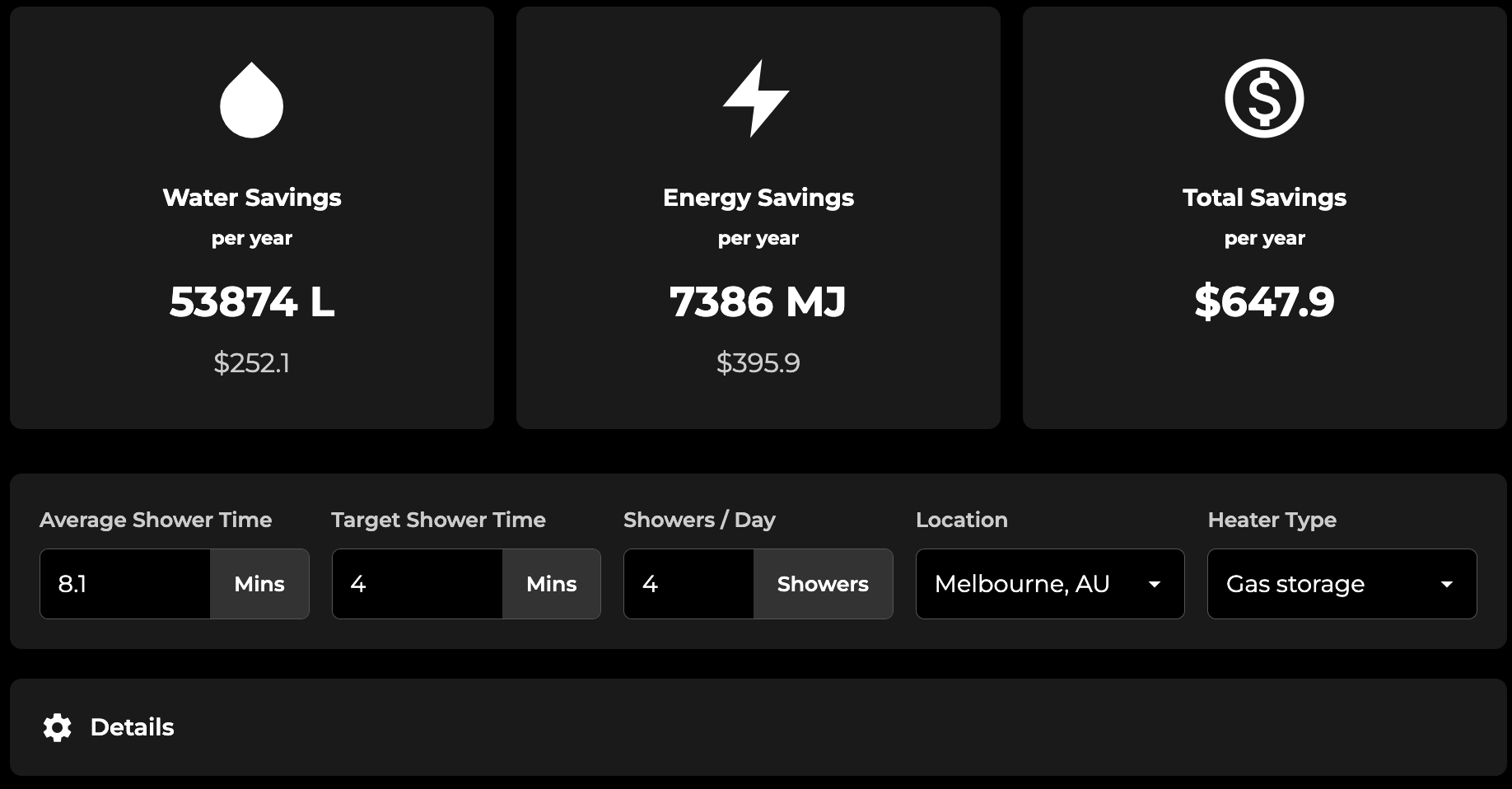Click the dollar sign Total Savings icon
Screen dimensions: 1512x789
point(1264,97)
